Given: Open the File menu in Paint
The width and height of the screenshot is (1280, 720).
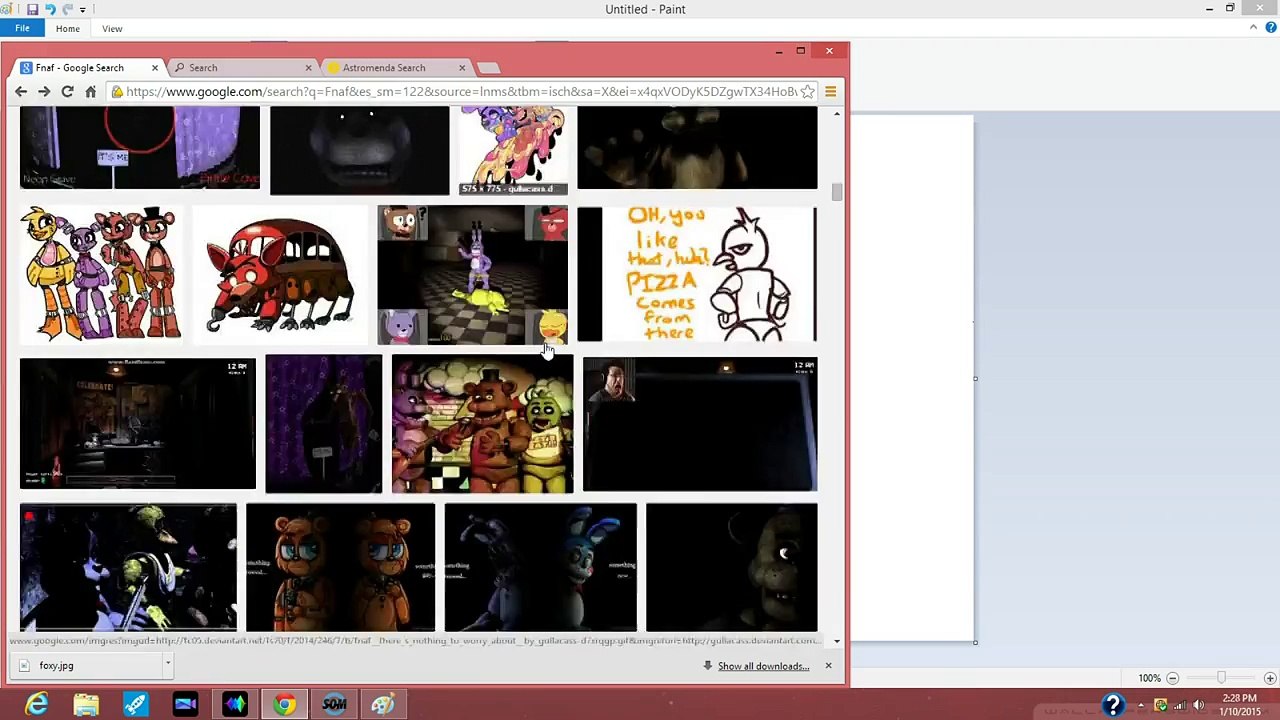Looking at the screenshot, I should pyautogui.click(x=22, y=28).
